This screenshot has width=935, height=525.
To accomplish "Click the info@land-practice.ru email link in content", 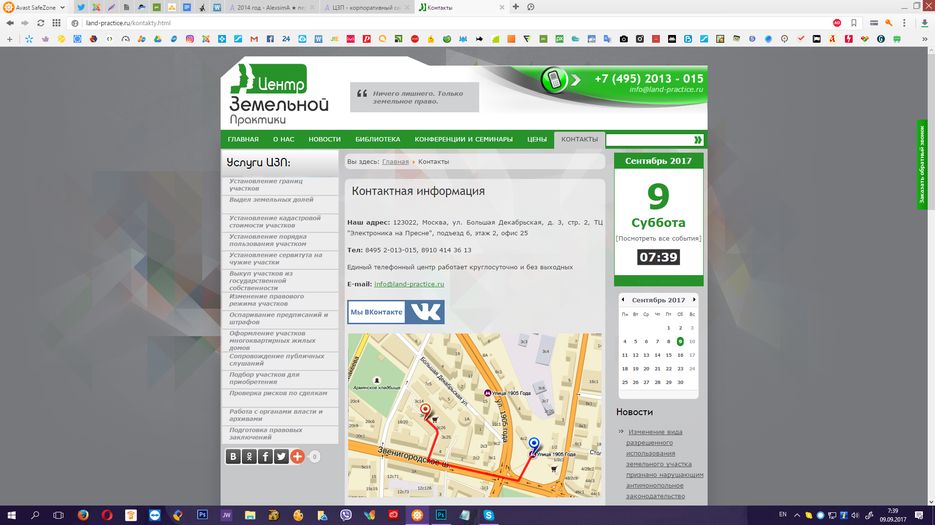I will (409, 284).
